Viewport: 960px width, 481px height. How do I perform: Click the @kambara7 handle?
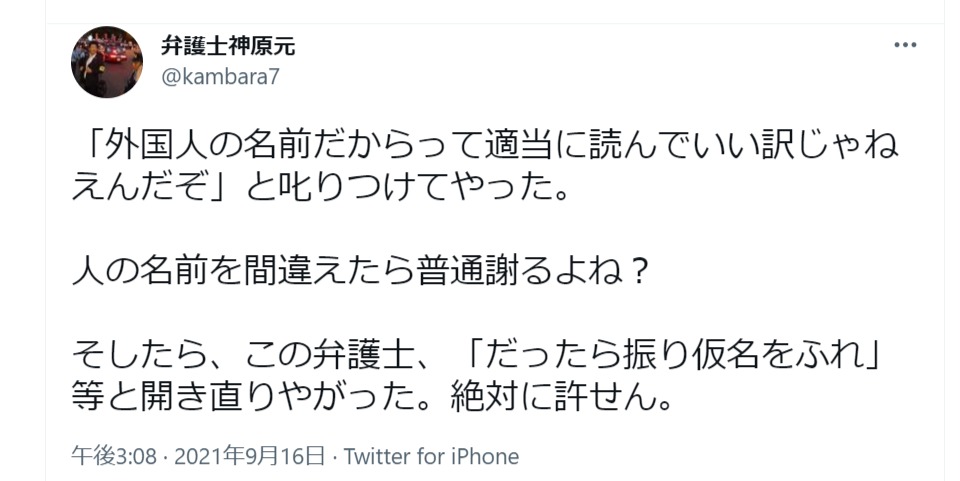(220, 79)
